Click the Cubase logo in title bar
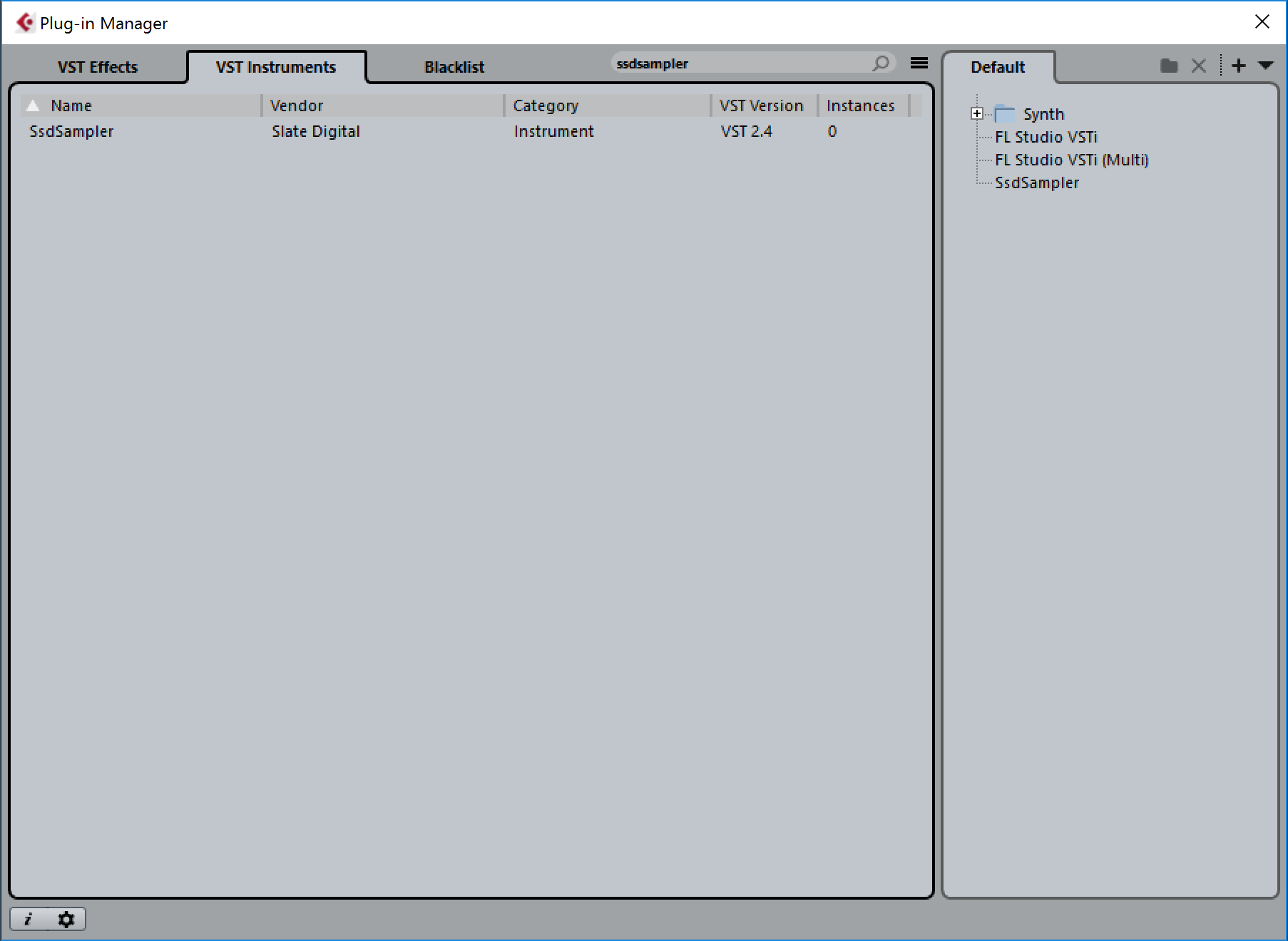Screen dimensions: 1288x941 [25, 23]
